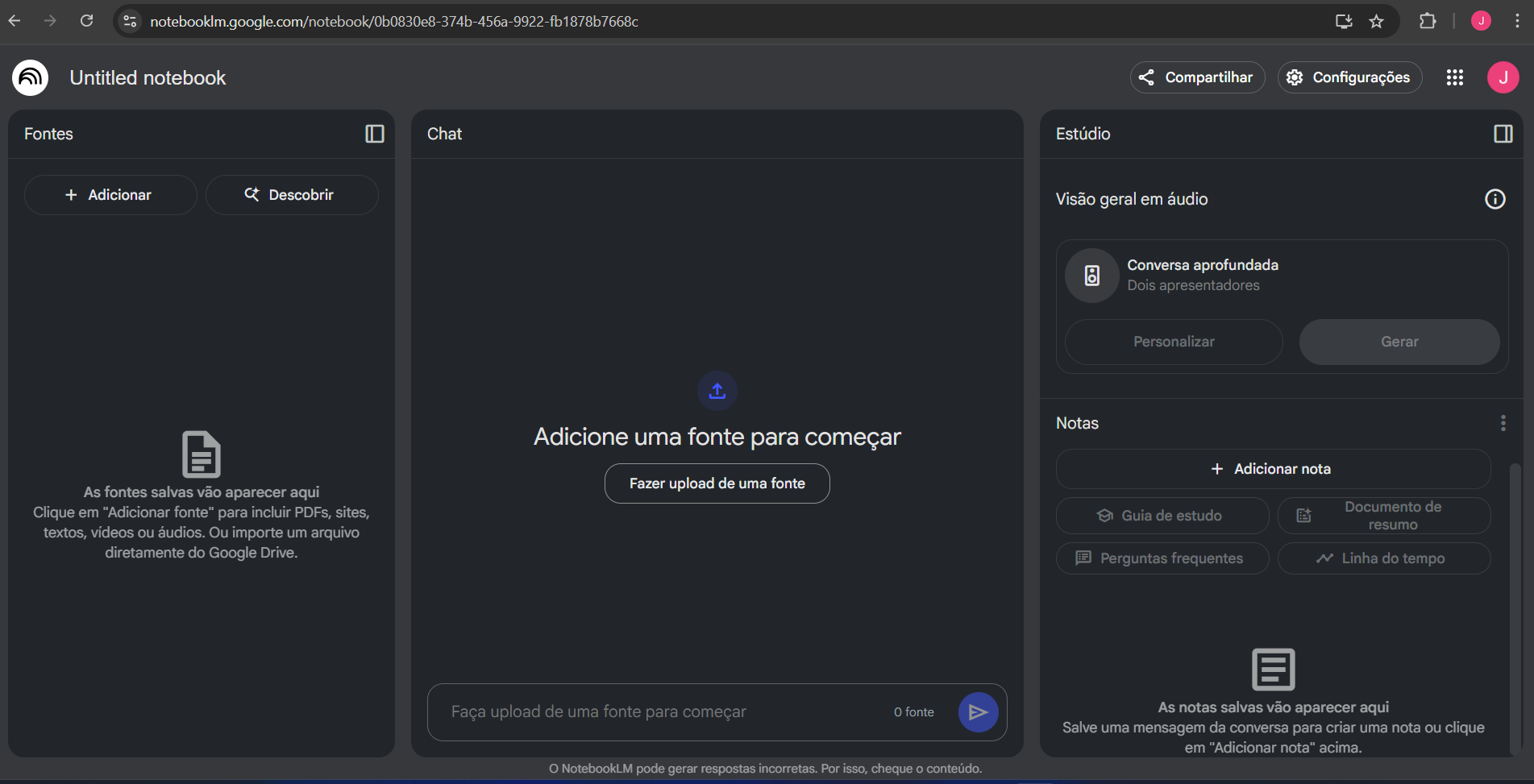
Task: Bookmark this page with the star icon
Action: [x=1377, y=22]
